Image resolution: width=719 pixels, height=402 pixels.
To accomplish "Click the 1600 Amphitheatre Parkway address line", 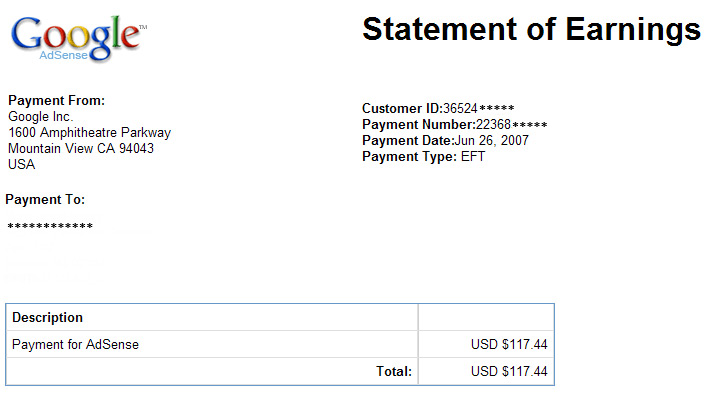I will (x=89, y=132).
